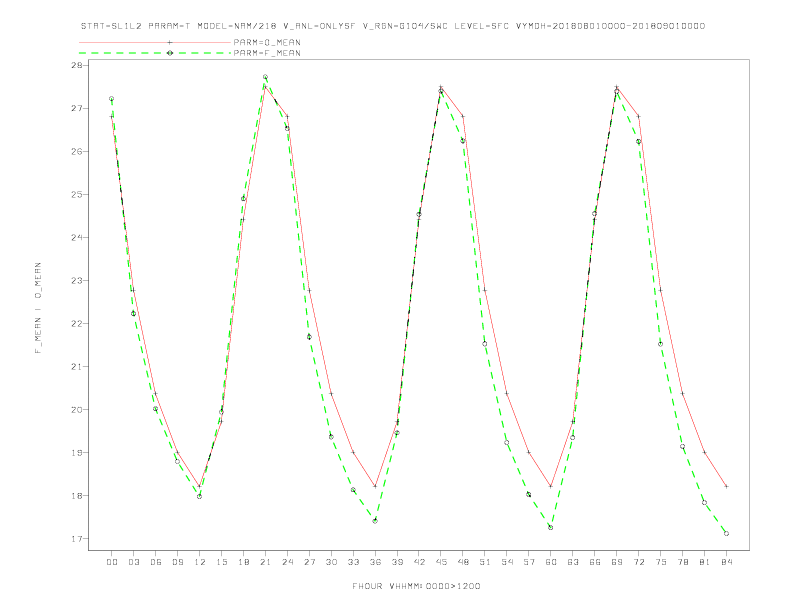Click the chart title text starting with STAT-SL1L2
Screen dimensions: 792x612
pyautogui.click(x=392, y=26)
